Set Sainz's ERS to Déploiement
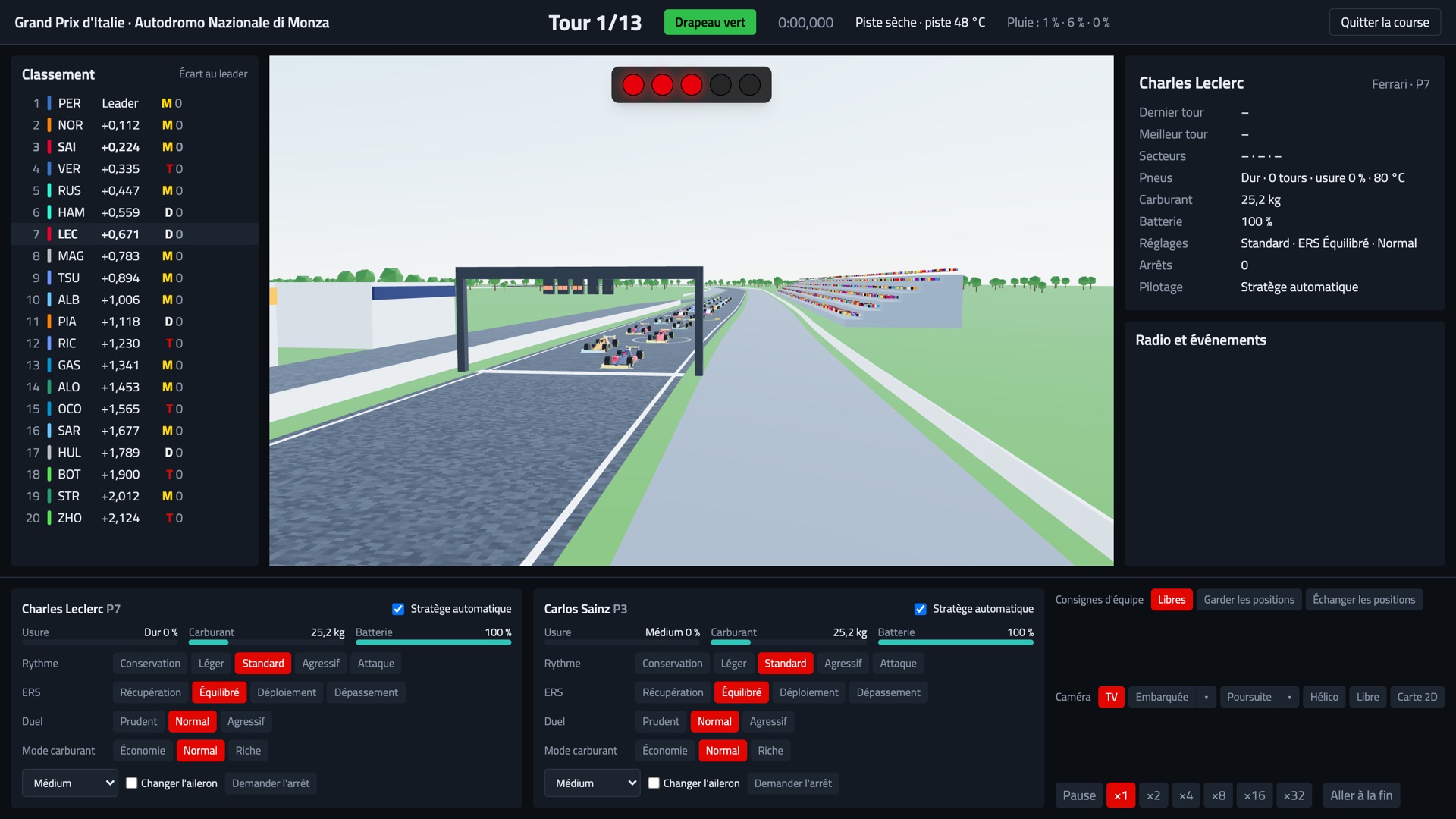This screenshot has width=1456, height=819. click(x=808, y=692)
